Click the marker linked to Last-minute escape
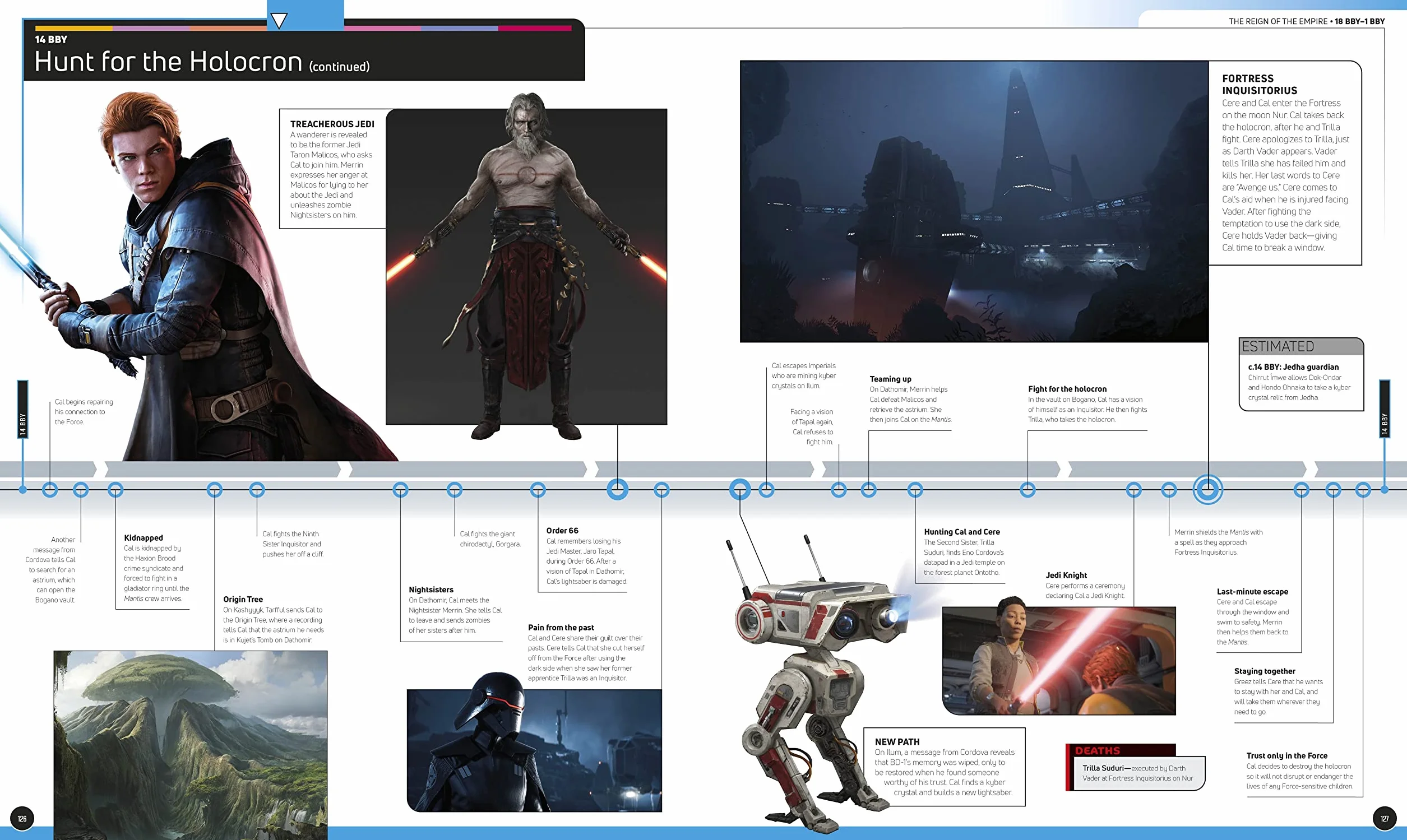This screenshot has height=840, width=1407. 1302,490
